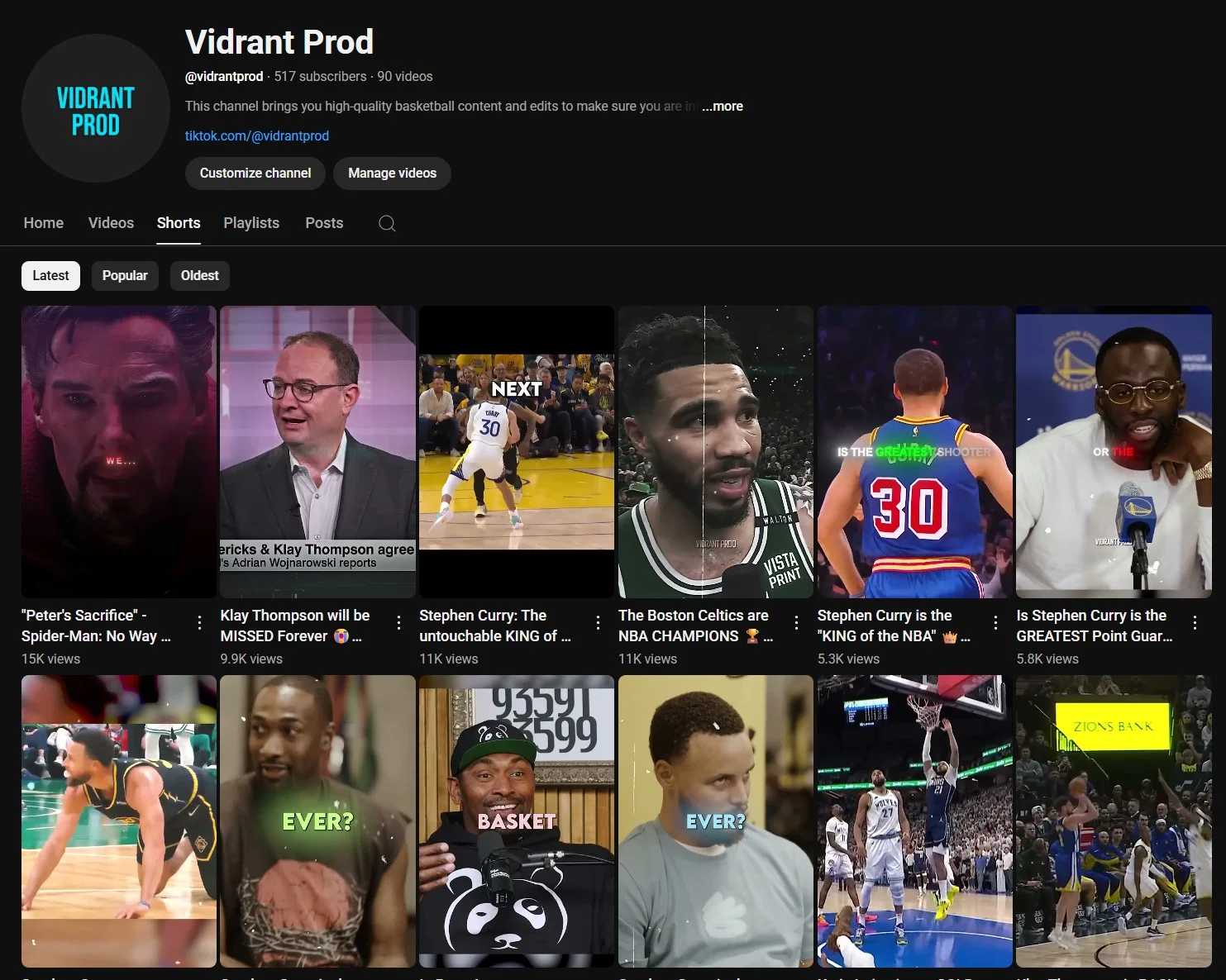Select the Oldest filter chip
The image size is (1226, 980).
coord(199,275)
